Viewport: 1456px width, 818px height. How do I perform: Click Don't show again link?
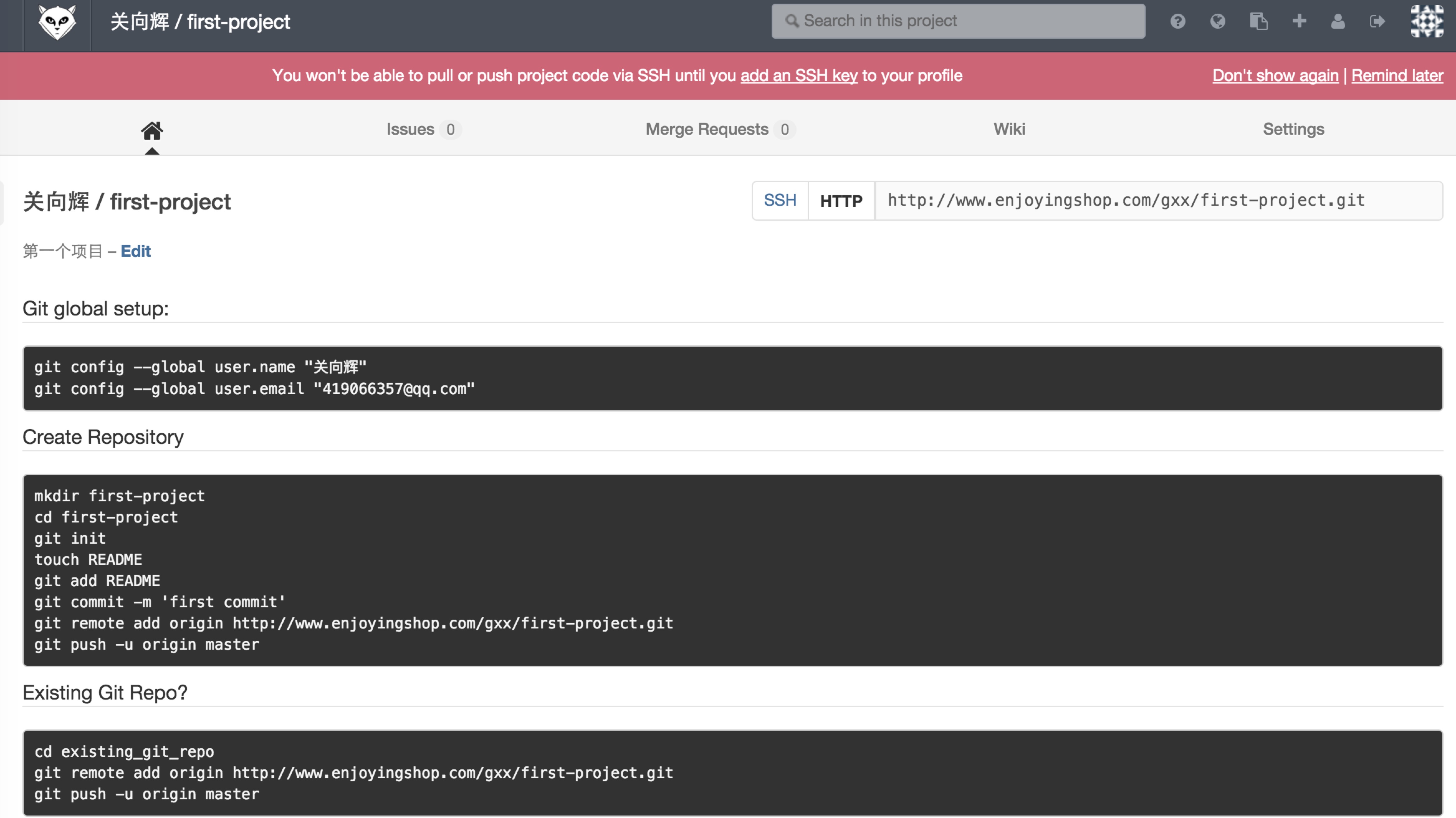tap(1275, 76)
